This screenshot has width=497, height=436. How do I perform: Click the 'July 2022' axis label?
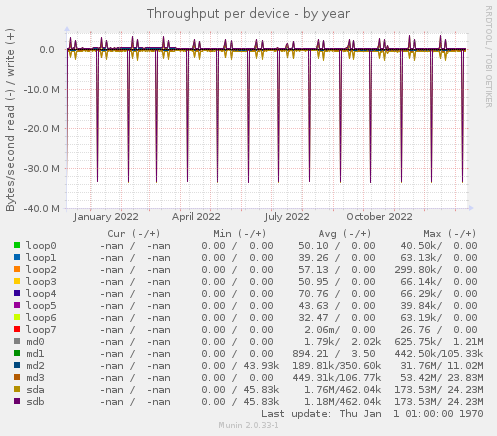click(287, 217)
